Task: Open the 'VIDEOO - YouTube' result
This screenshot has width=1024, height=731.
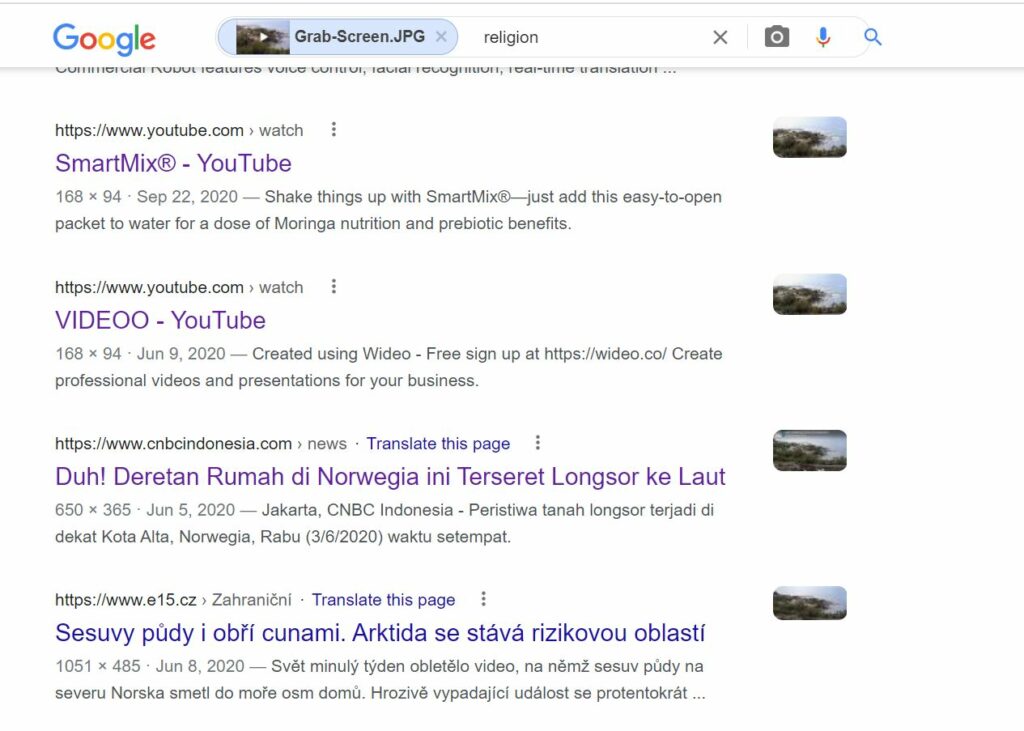Action: [161, 320]
